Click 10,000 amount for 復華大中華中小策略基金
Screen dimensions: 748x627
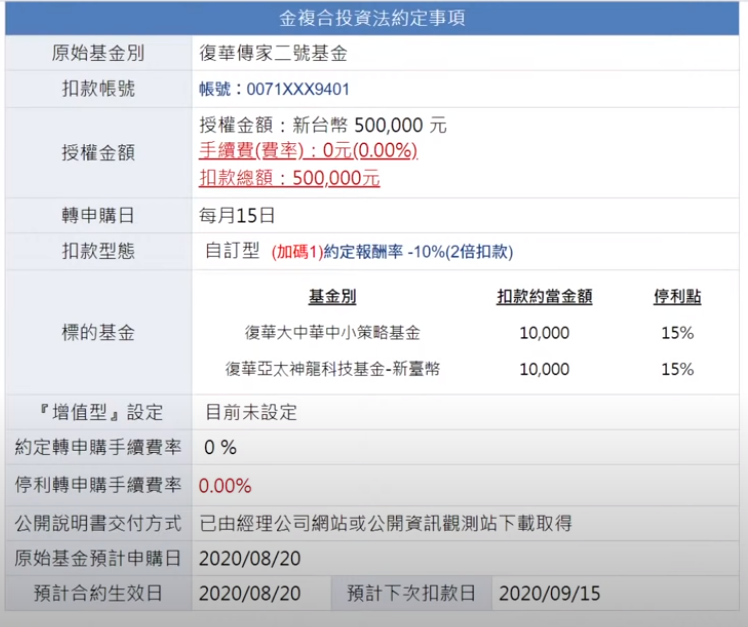[x=544, y=333]
